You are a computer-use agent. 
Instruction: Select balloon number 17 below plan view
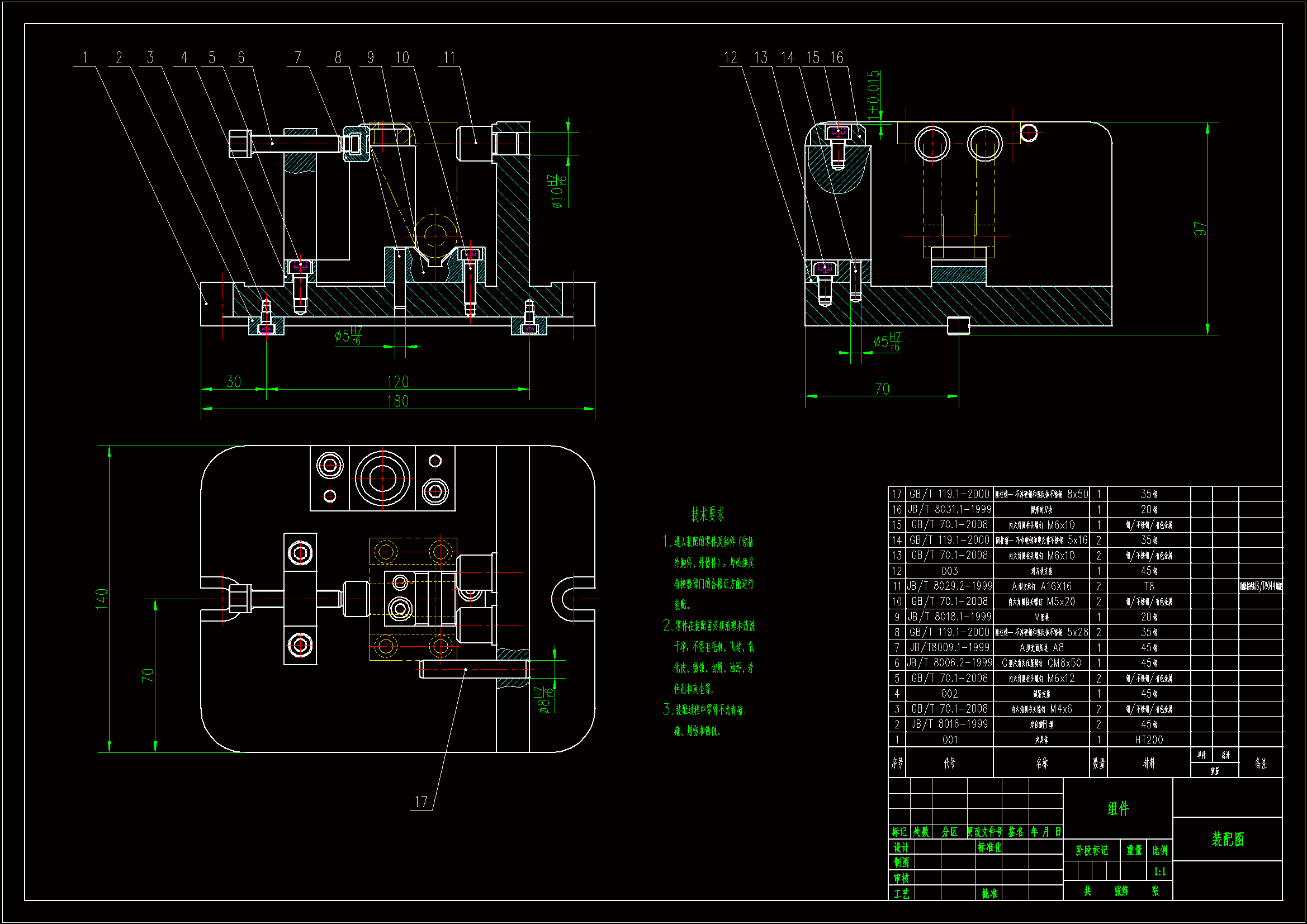pos(421,802)
